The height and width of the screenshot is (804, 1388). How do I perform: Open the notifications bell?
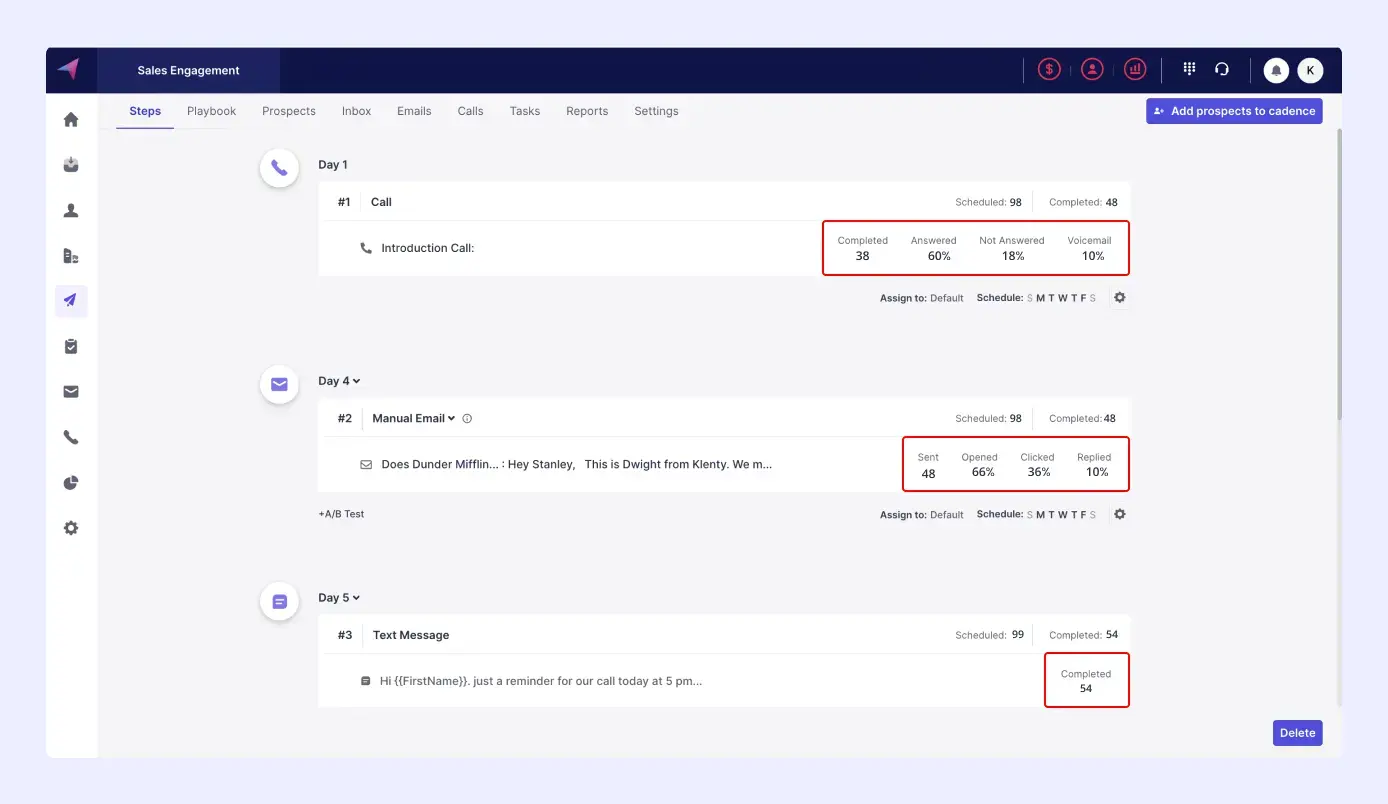(x=1277, y=70)
